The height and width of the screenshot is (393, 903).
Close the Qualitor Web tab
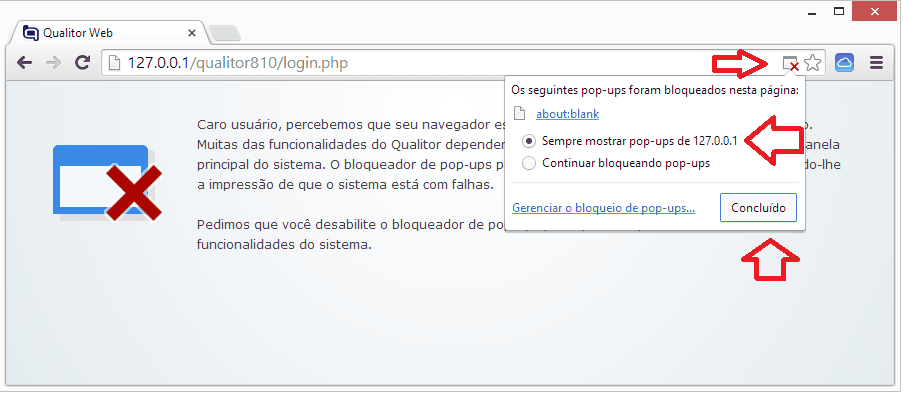point(192,33)
